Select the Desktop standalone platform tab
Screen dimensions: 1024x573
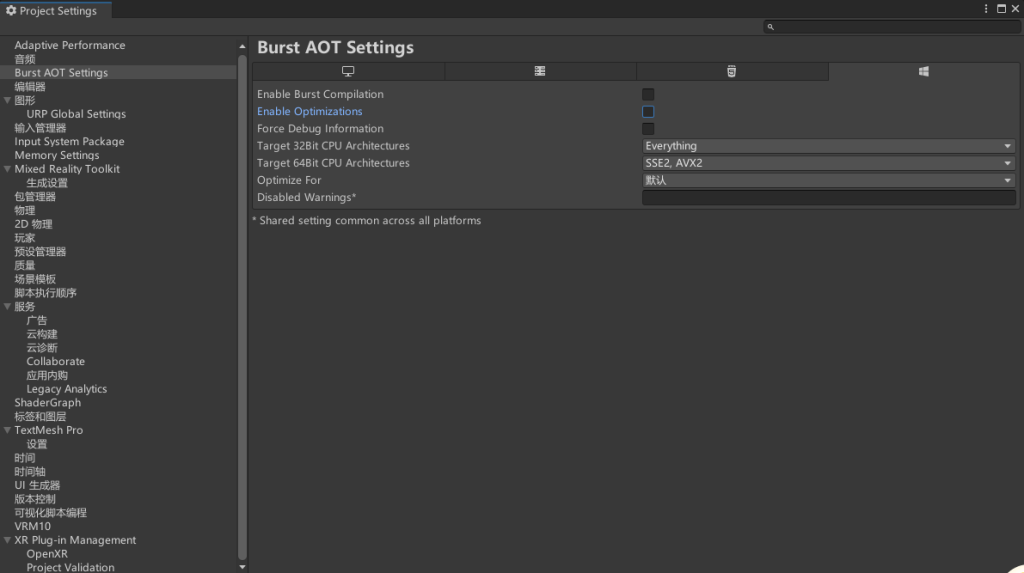pyautogui.click(x=348, y=71)
